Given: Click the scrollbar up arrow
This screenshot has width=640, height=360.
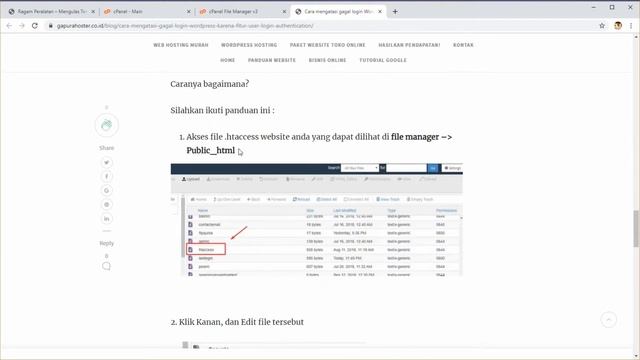Looking at the screenshot, I should pyautogui.click(x=636, y=37).
